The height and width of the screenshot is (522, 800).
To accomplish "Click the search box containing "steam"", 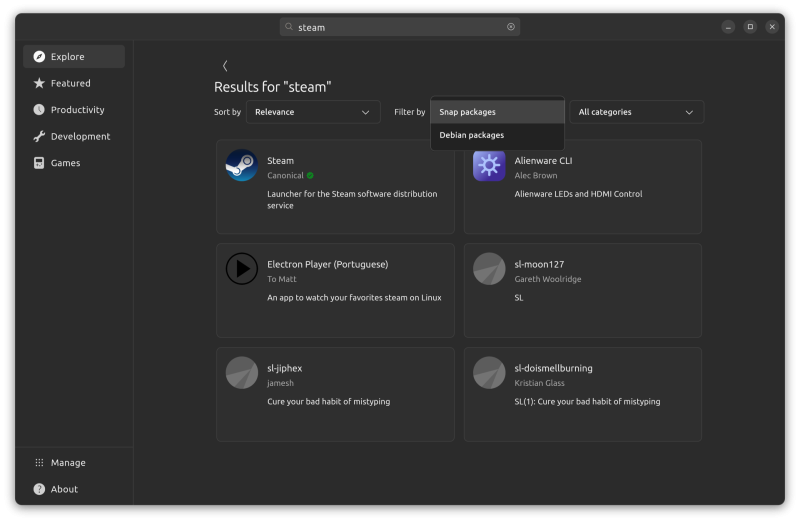I will click(400, 27).
